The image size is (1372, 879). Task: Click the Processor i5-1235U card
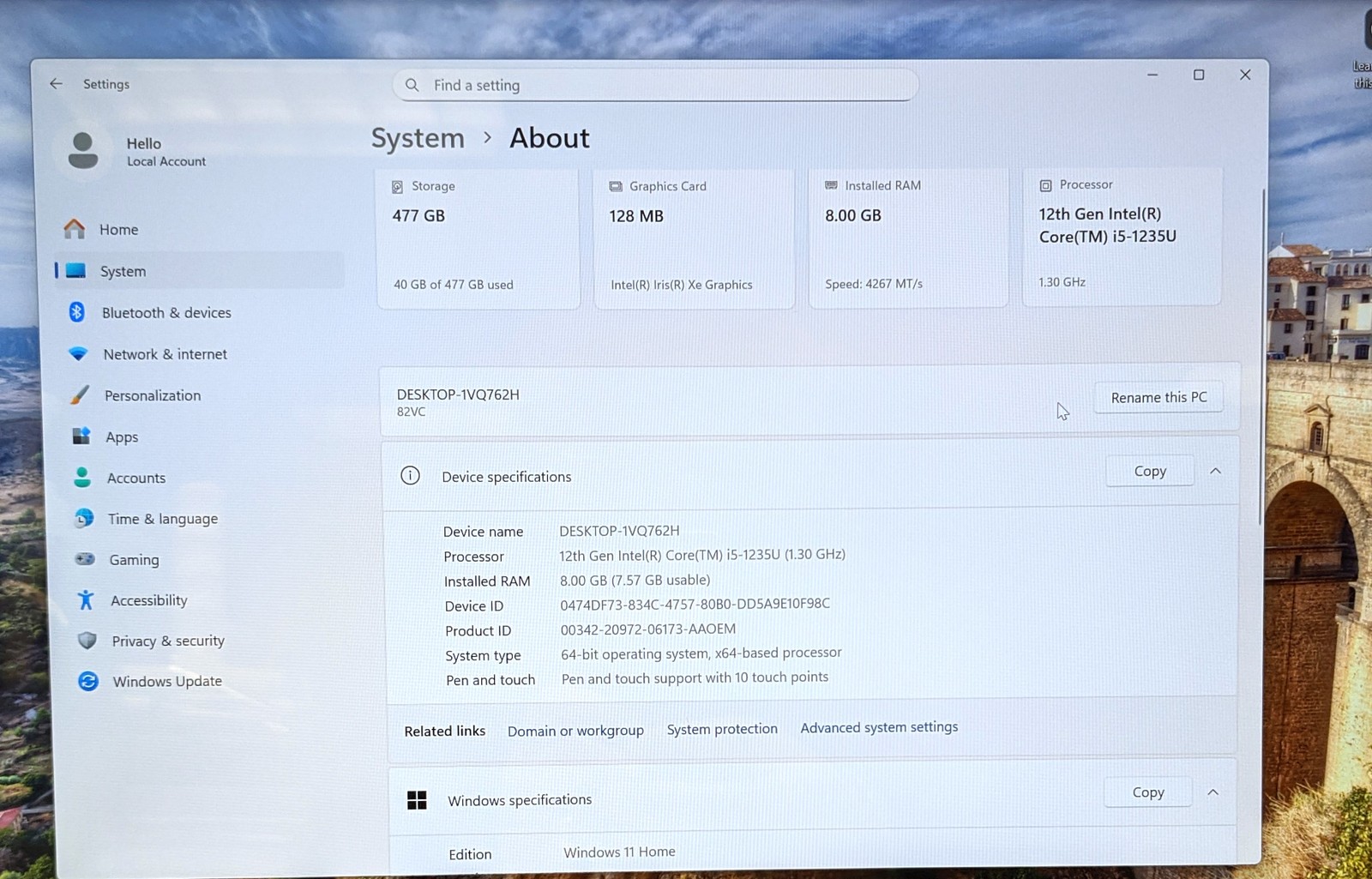point(1122,236)
